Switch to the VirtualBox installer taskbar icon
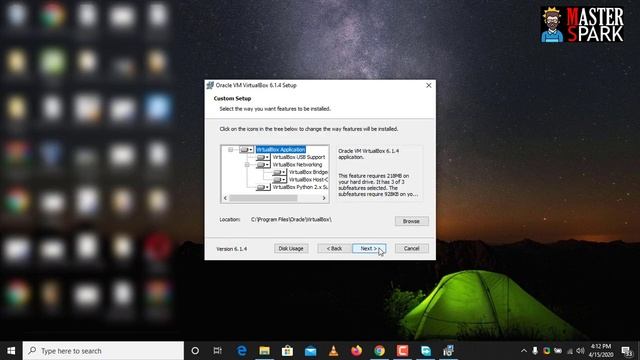This screenshot has height=360, width=640. 449,351
